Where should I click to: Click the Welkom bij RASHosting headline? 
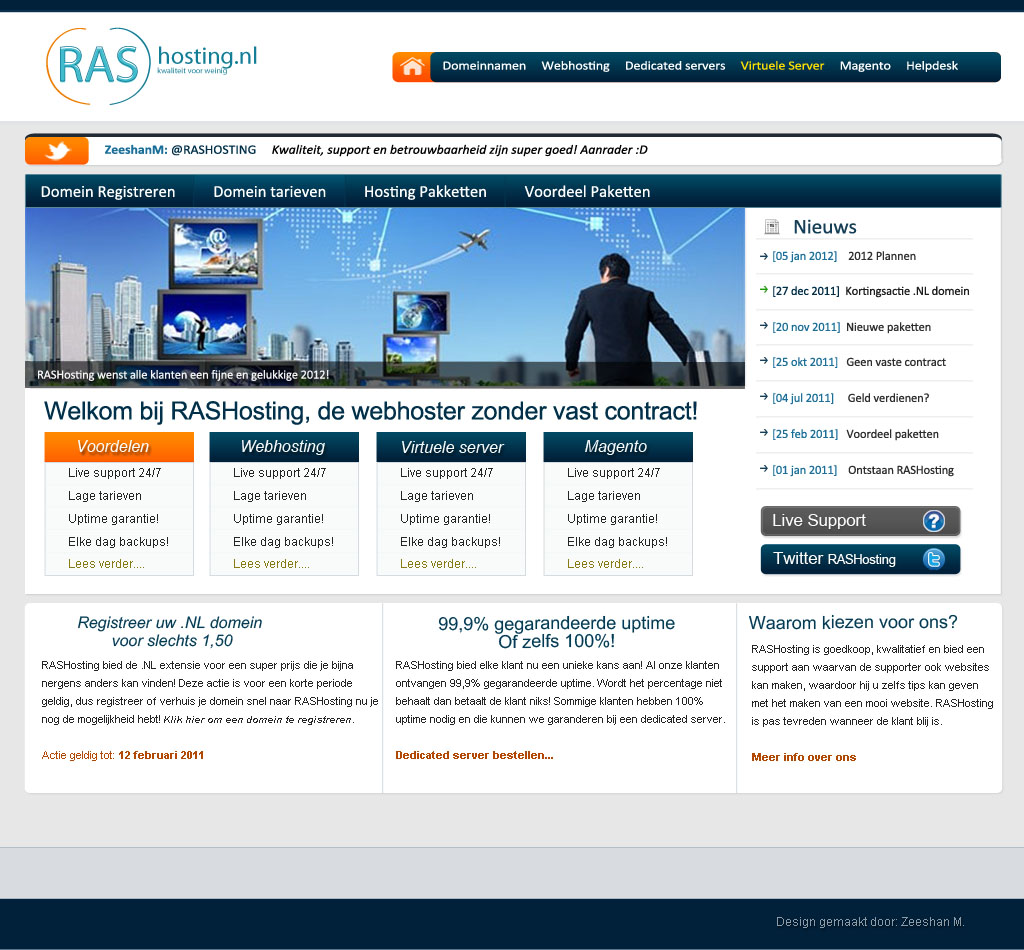pos(370,411)
